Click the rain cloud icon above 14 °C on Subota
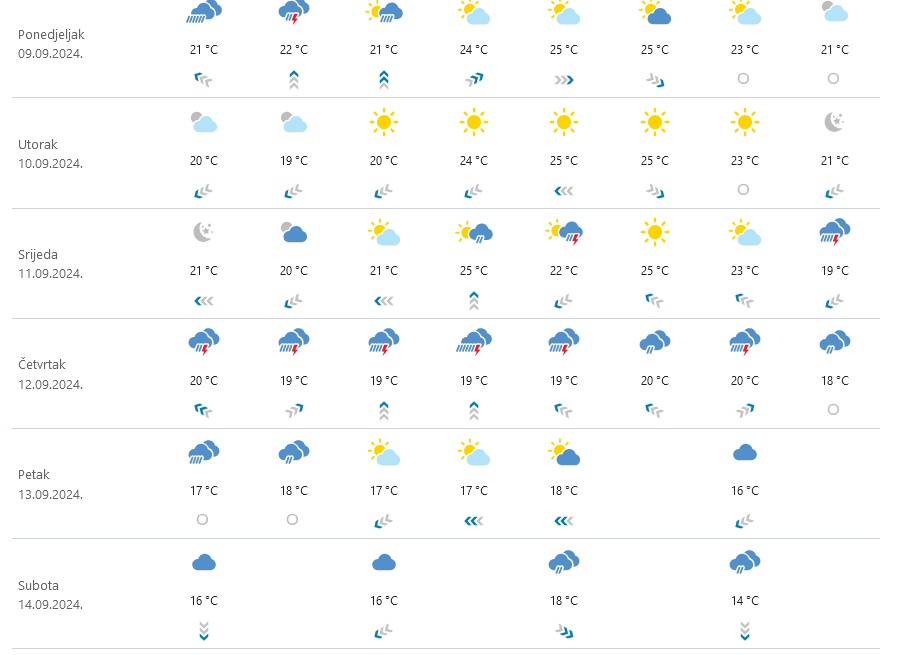902x655 pixels. pyautogui.click(x=744, y=562)
